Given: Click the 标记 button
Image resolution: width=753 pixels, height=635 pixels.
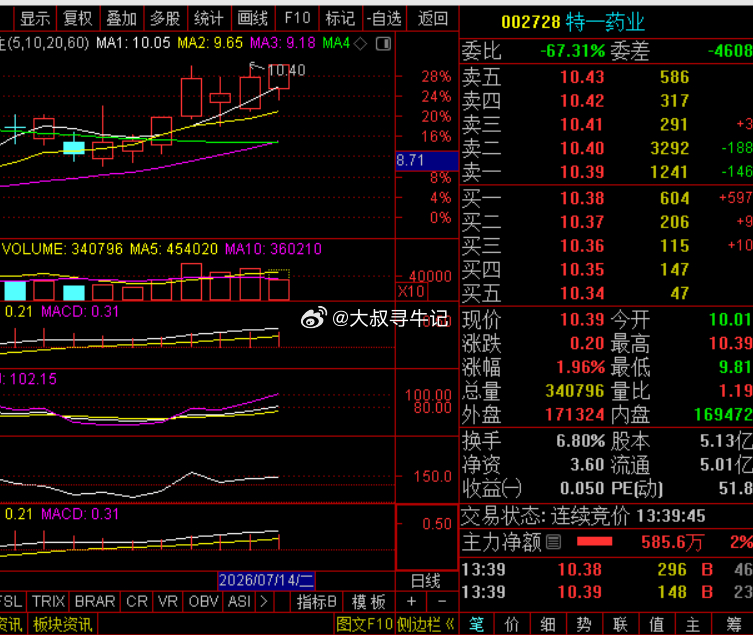Looking at the screenshot, I should pos(340,19).
